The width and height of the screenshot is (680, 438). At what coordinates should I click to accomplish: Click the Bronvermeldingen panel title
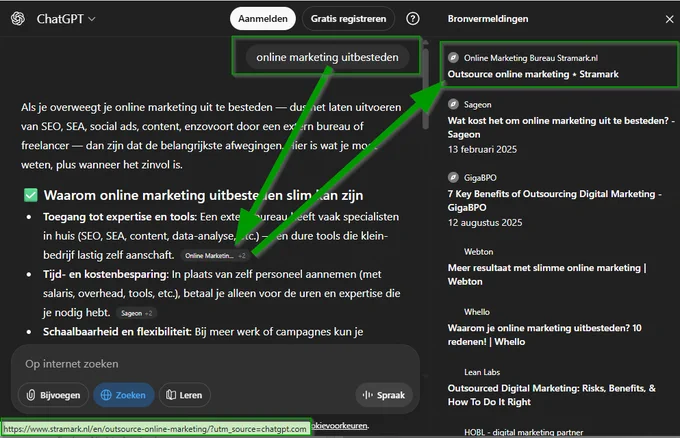[x=488, y=19]
